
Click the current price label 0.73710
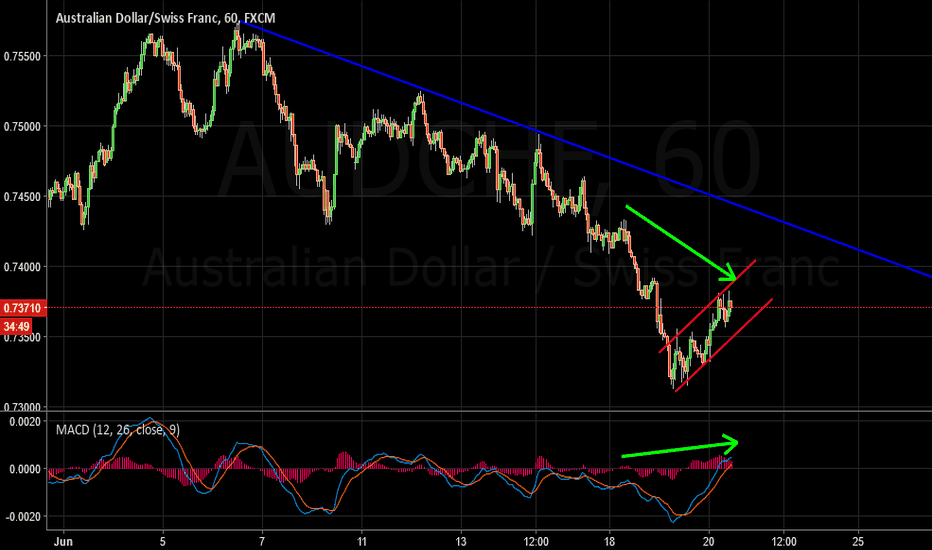23,308
